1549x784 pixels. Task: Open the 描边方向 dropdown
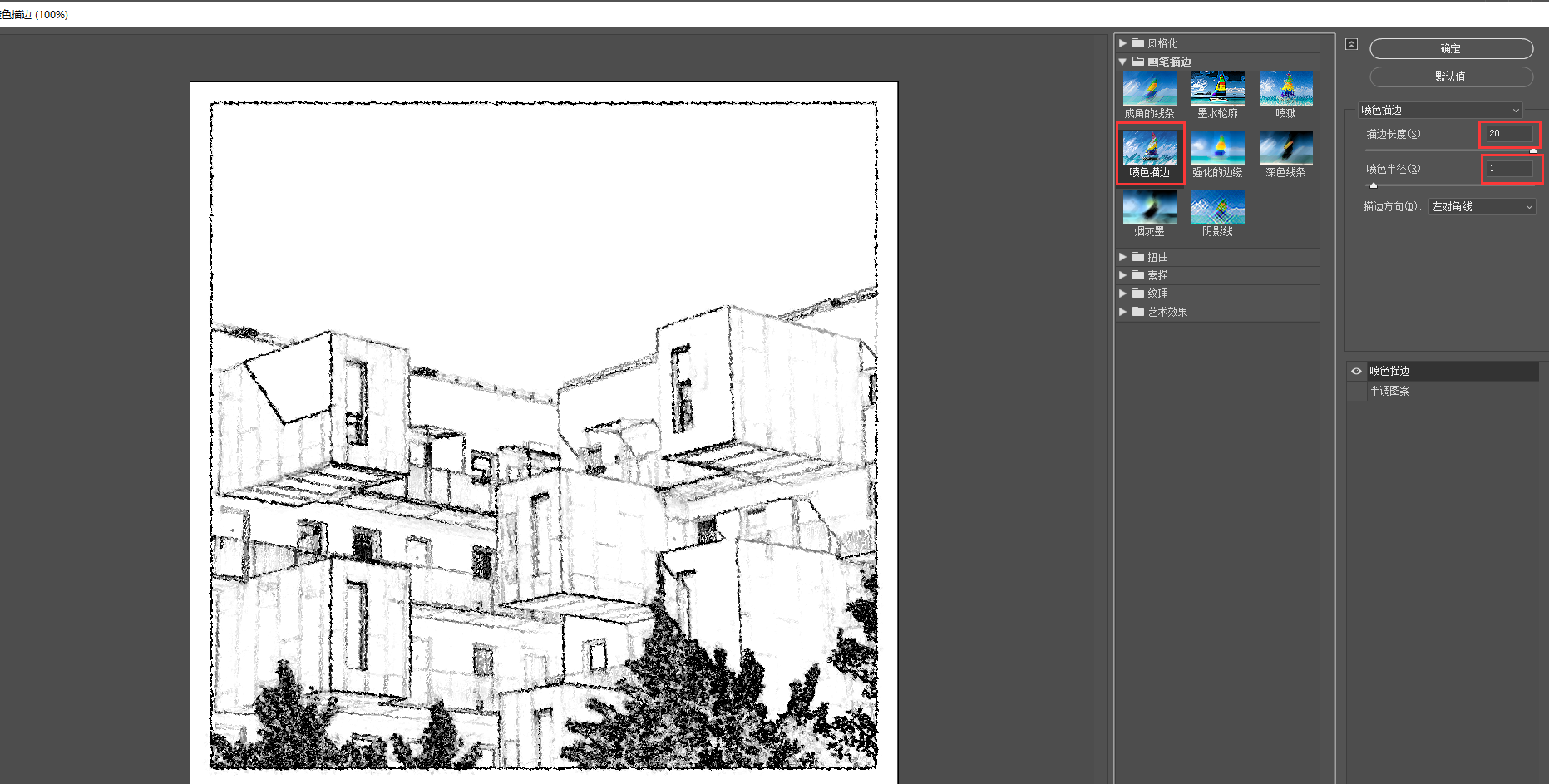pos(1482,207)
